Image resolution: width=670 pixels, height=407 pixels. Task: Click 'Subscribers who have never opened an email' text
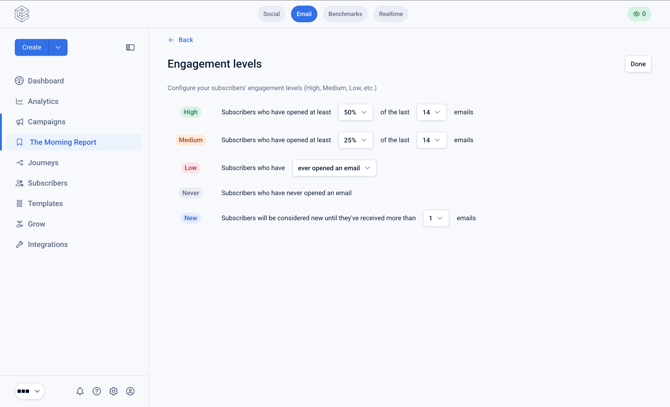[x=286, y=193]
